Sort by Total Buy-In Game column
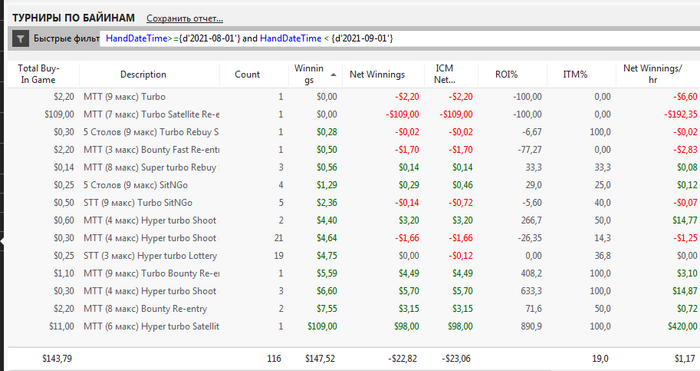 [x=38, y=74]
